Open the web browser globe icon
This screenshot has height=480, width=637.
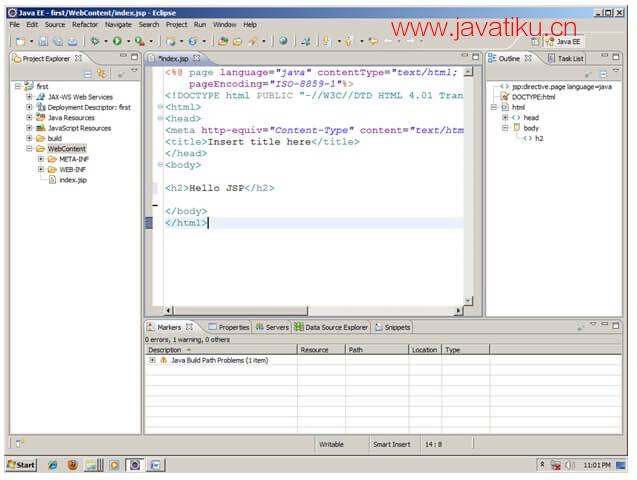pos(284,41)
